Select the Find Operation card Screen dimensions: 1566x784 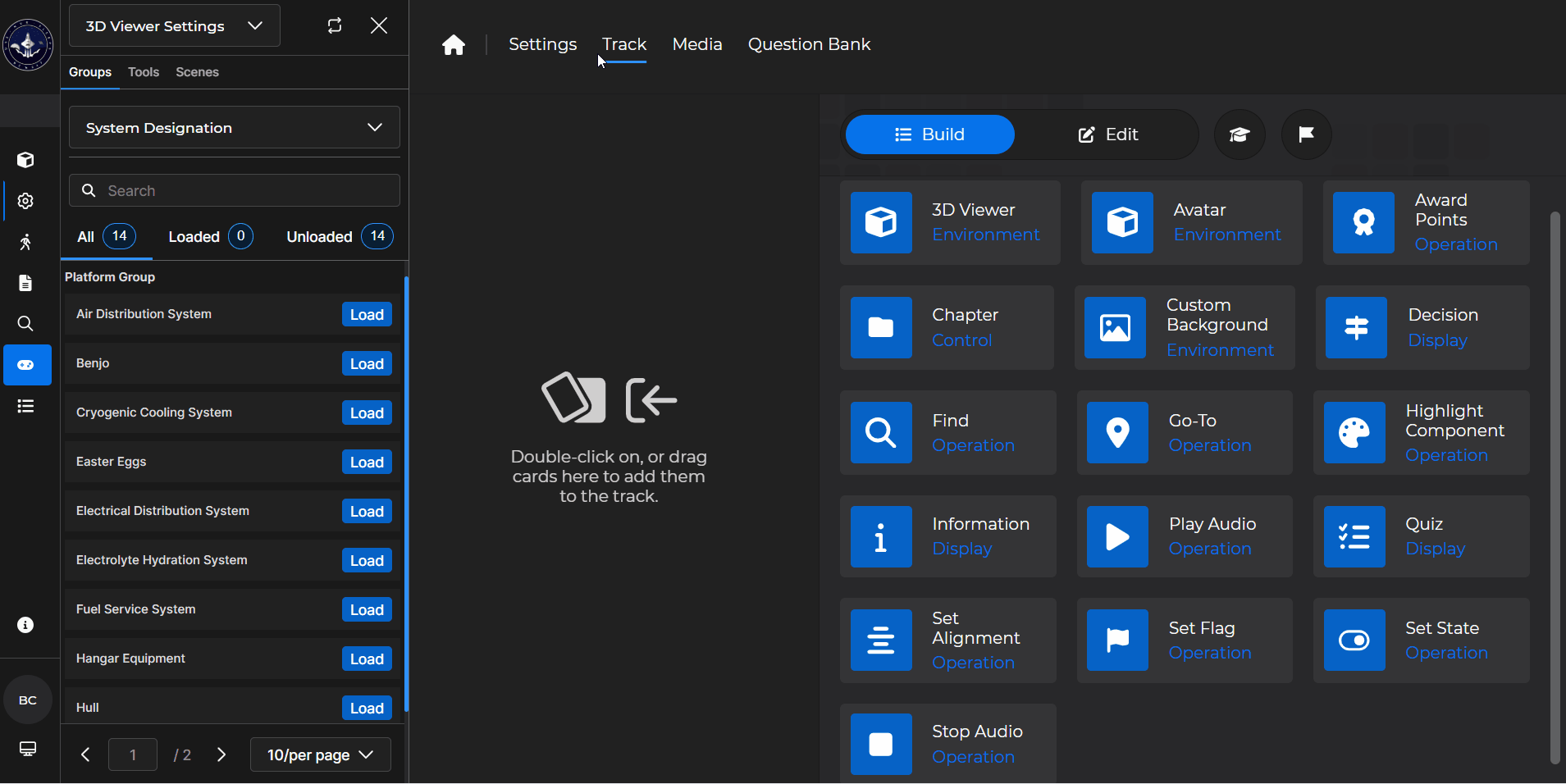pos(947,433)
